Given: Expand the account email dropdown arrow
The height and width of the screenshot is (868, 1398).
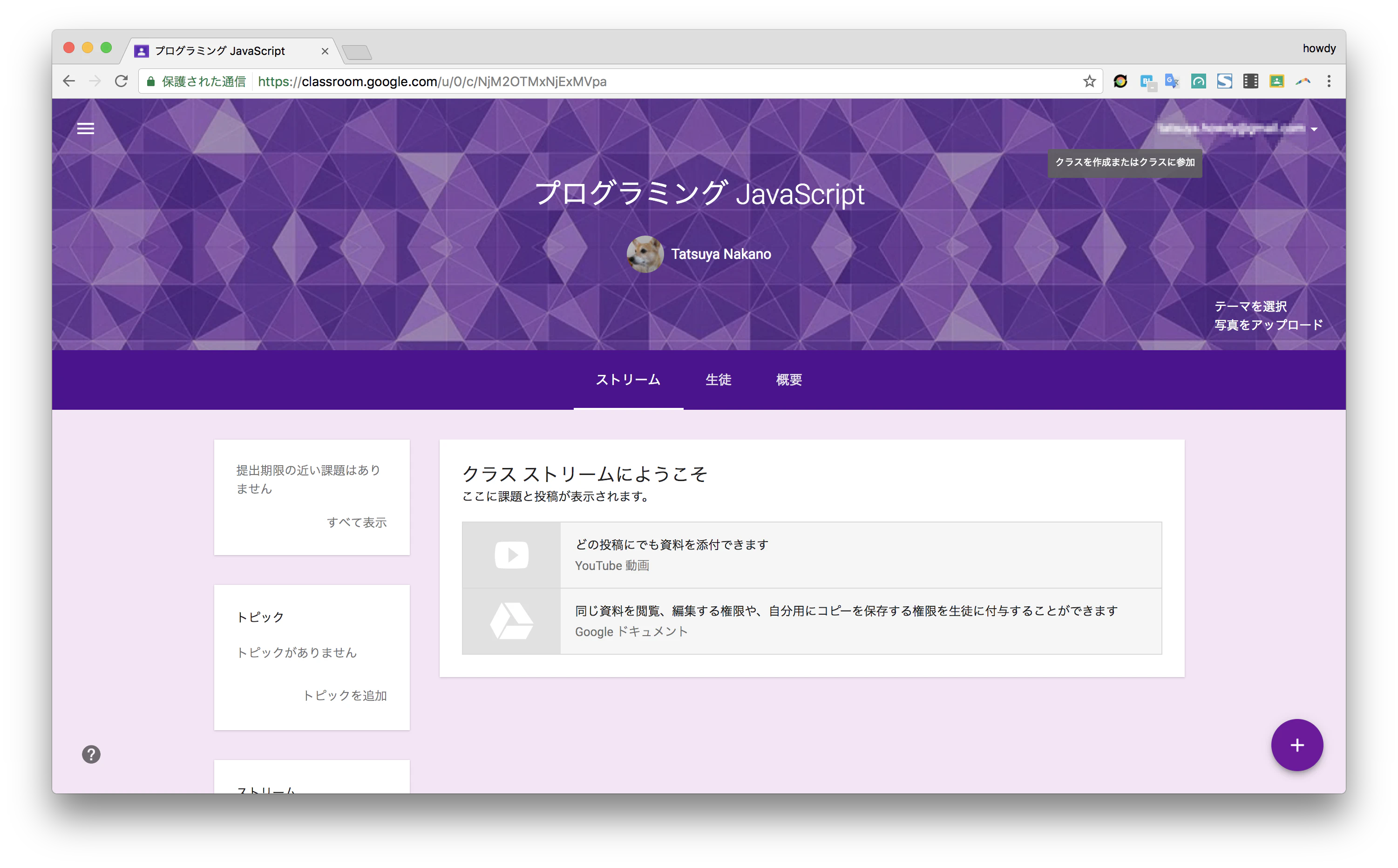Looking at the screenshot, I should 1314,129.
